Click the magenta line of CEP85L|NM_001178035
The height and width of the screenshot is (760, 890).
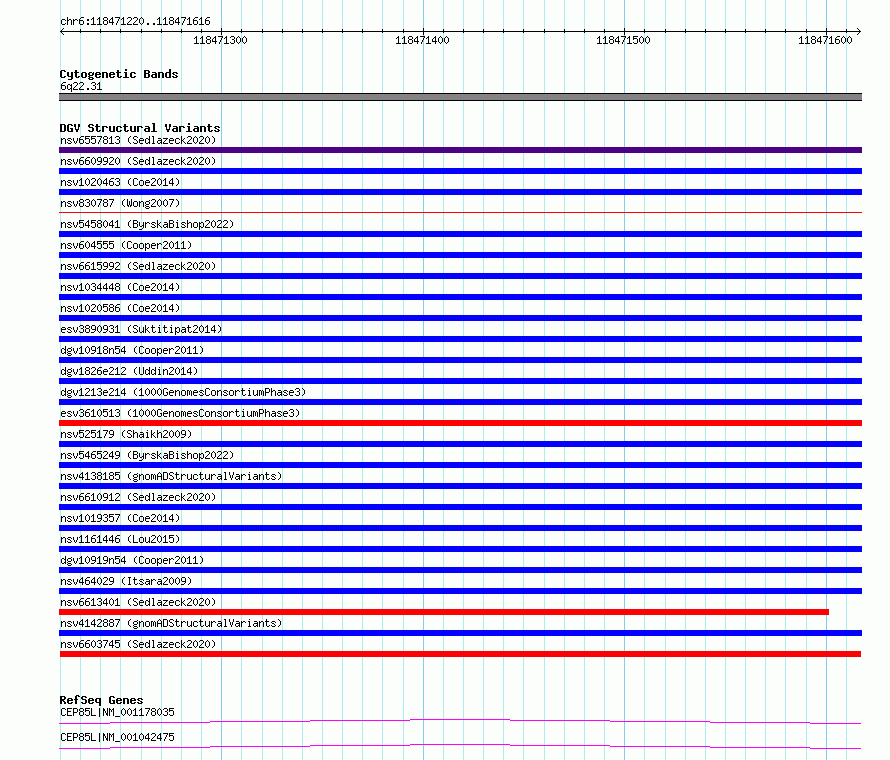tap(460, 721)
